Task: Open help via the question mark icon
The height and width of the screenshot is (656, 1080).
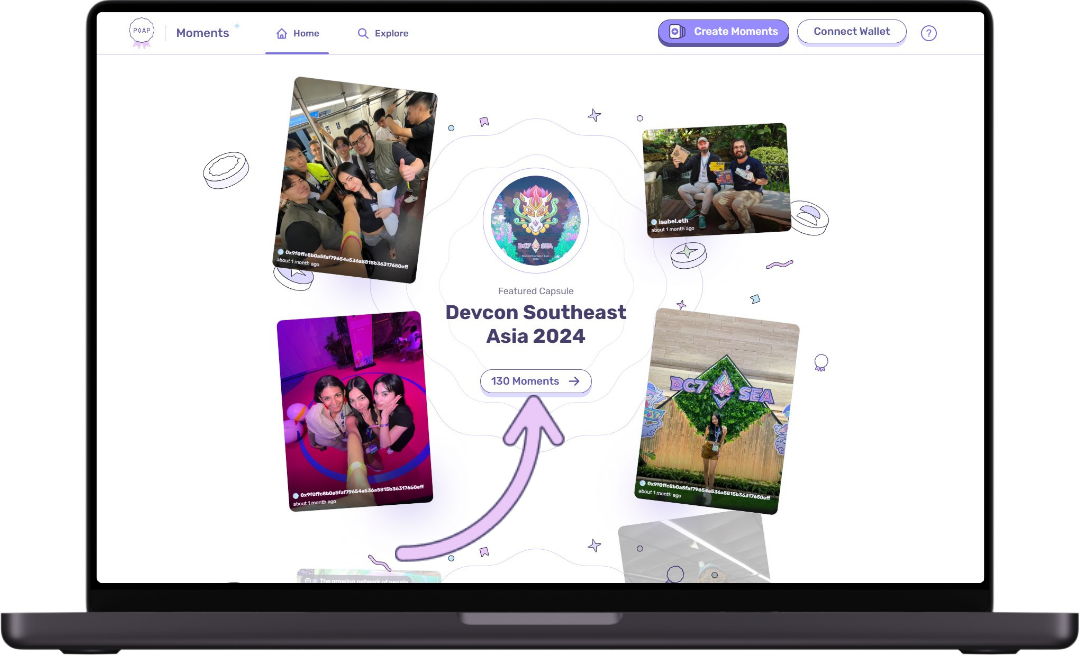Action: (928, 32)
